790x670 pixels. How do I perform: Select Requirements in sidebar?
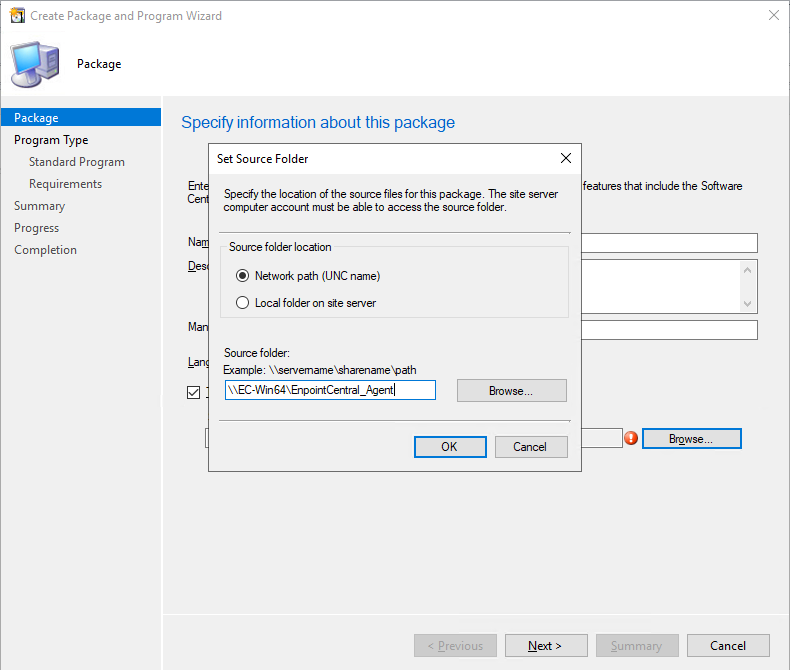click(x=65, y=184)
